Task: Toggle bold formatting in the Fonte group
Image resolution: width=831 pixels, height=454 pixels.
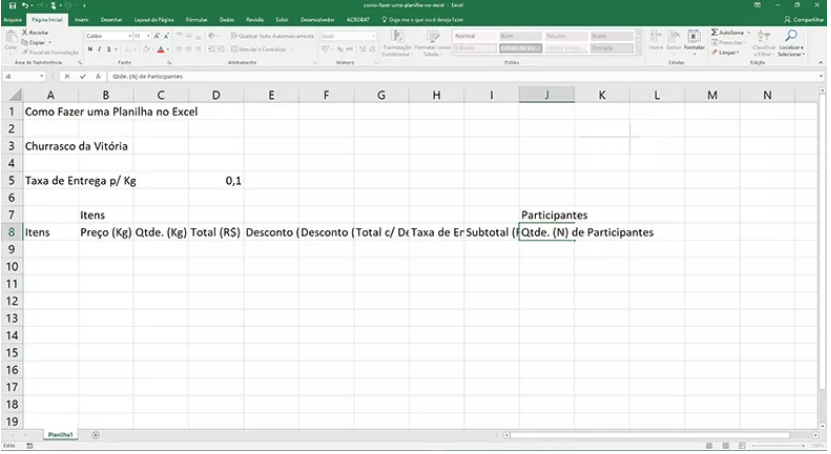Action: 90,49
